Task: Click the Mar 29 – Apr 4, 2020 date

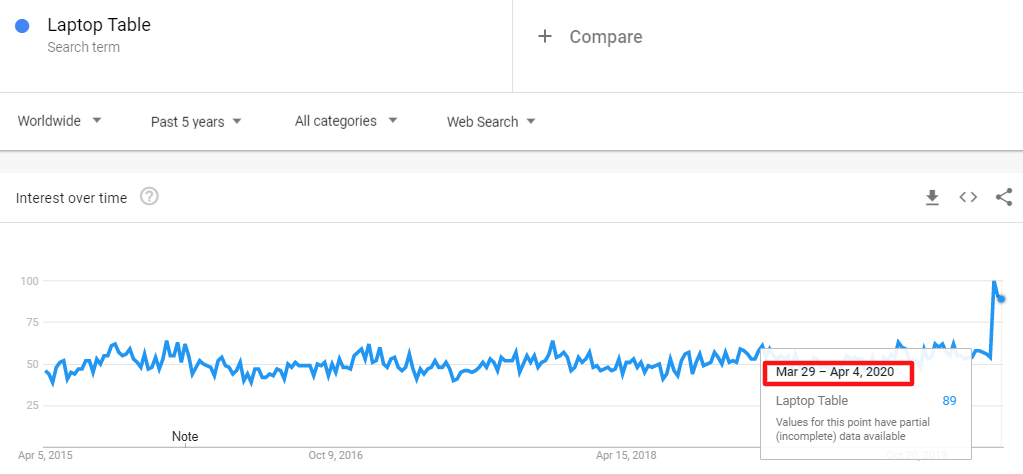Action: point(838,373)
